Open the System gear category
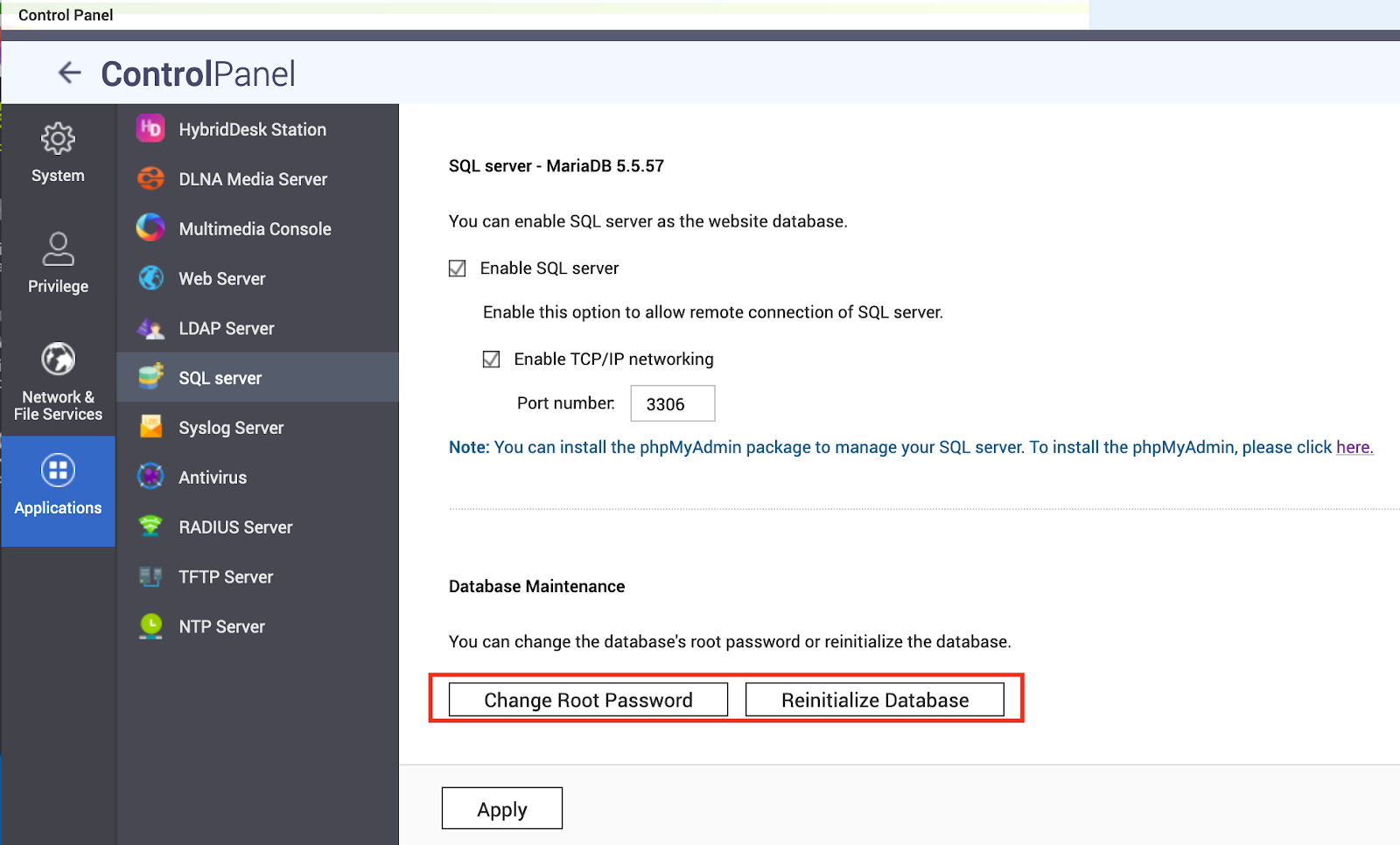Screen dimensions: 1400x845 (58, 139)
